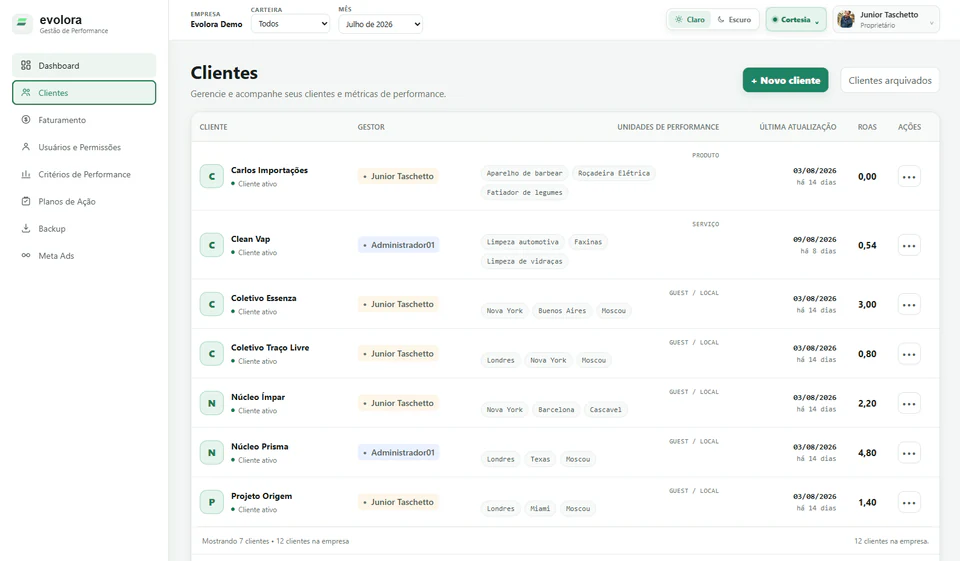Click the Roçadeira Elétrica tag

613,173
